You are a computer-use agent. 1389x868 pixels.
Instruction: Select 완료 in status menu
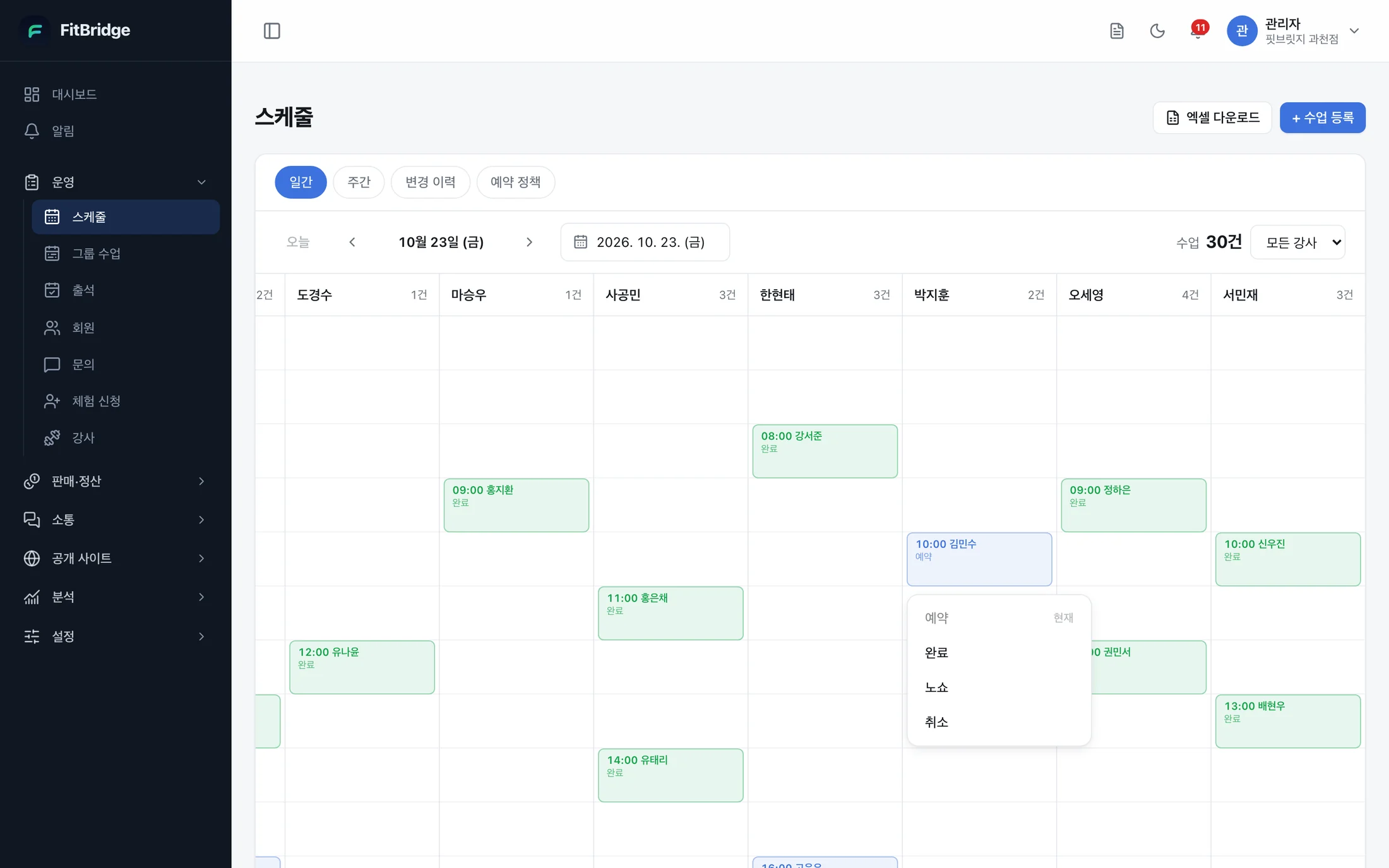[x=999, y=653]
